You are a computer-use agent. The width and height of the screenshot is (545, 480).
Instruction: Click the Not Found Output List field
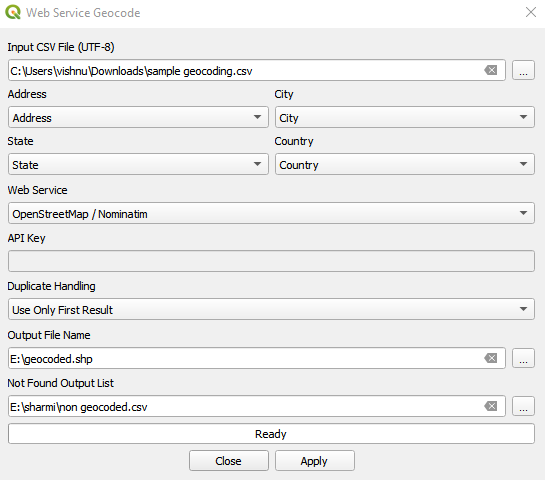click(257, 406)
